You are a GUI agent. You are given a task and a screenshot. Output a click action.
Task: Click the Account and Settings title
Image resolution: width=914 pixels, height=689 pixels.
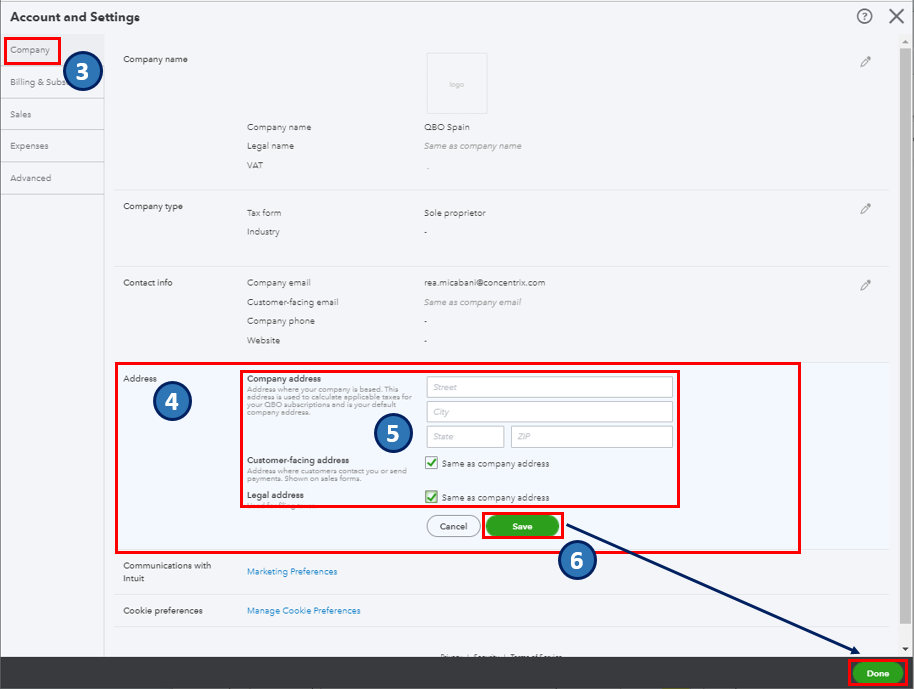(x=75, y=17)
